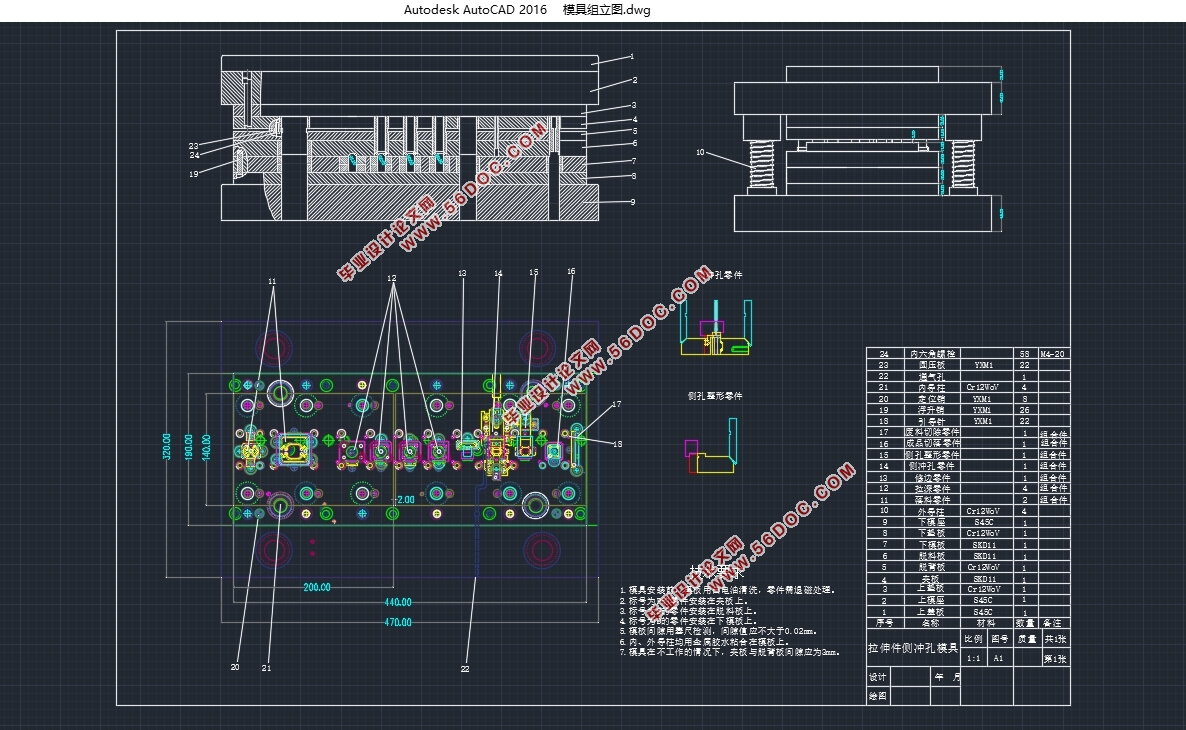1186x730 pixels.
Task: Pick the 1:1 scale value in title block
Action: [x=973, y=658]
